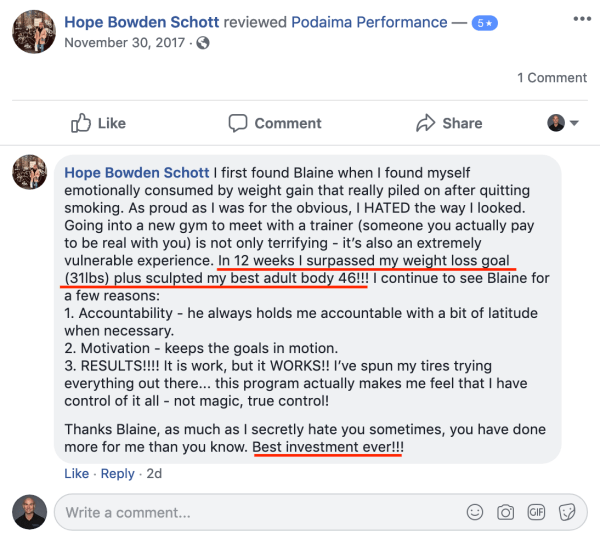Click the commenter avatar beside the comment
This screenshot has height=534, width=600.
click(29, 172)
